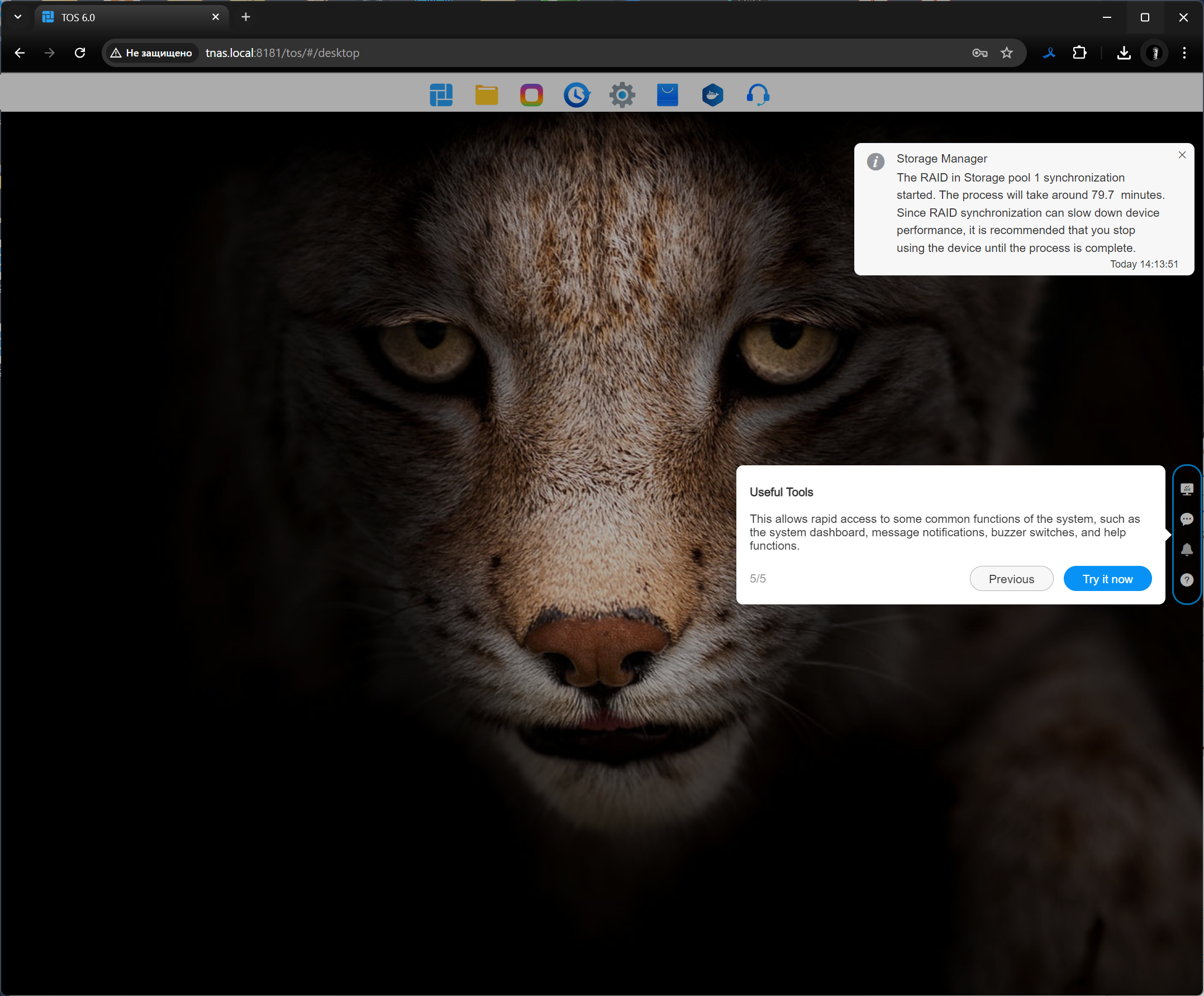Image resolution: width=1204 pixels, height=996 pixels.
Task: Click the Try it now button
Action: click(1107, 579)
